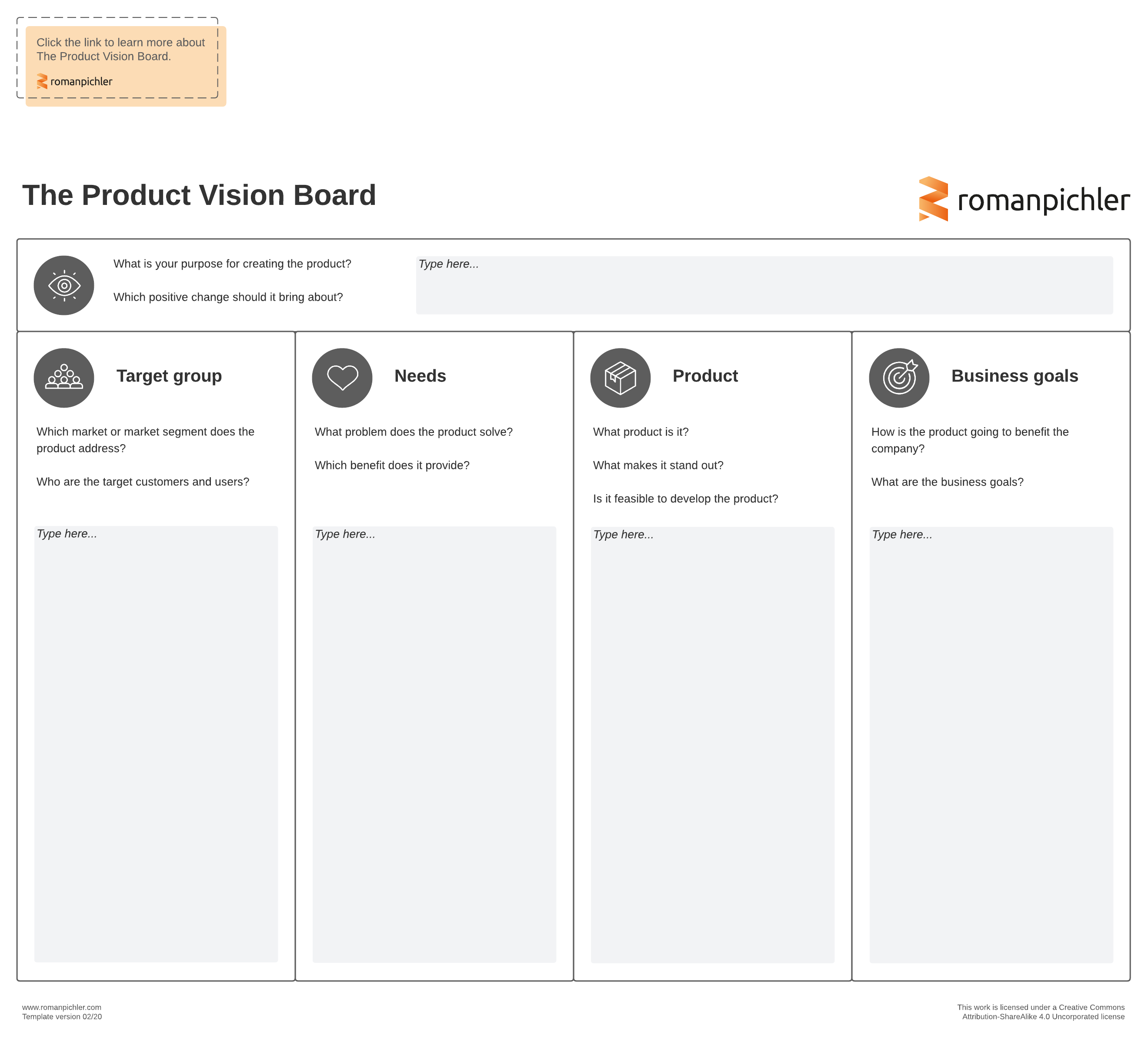Viewport: 1148px width, 1045px height.
Task: Select the 'Business goals' heading
Action: (x=1014, y=375)
